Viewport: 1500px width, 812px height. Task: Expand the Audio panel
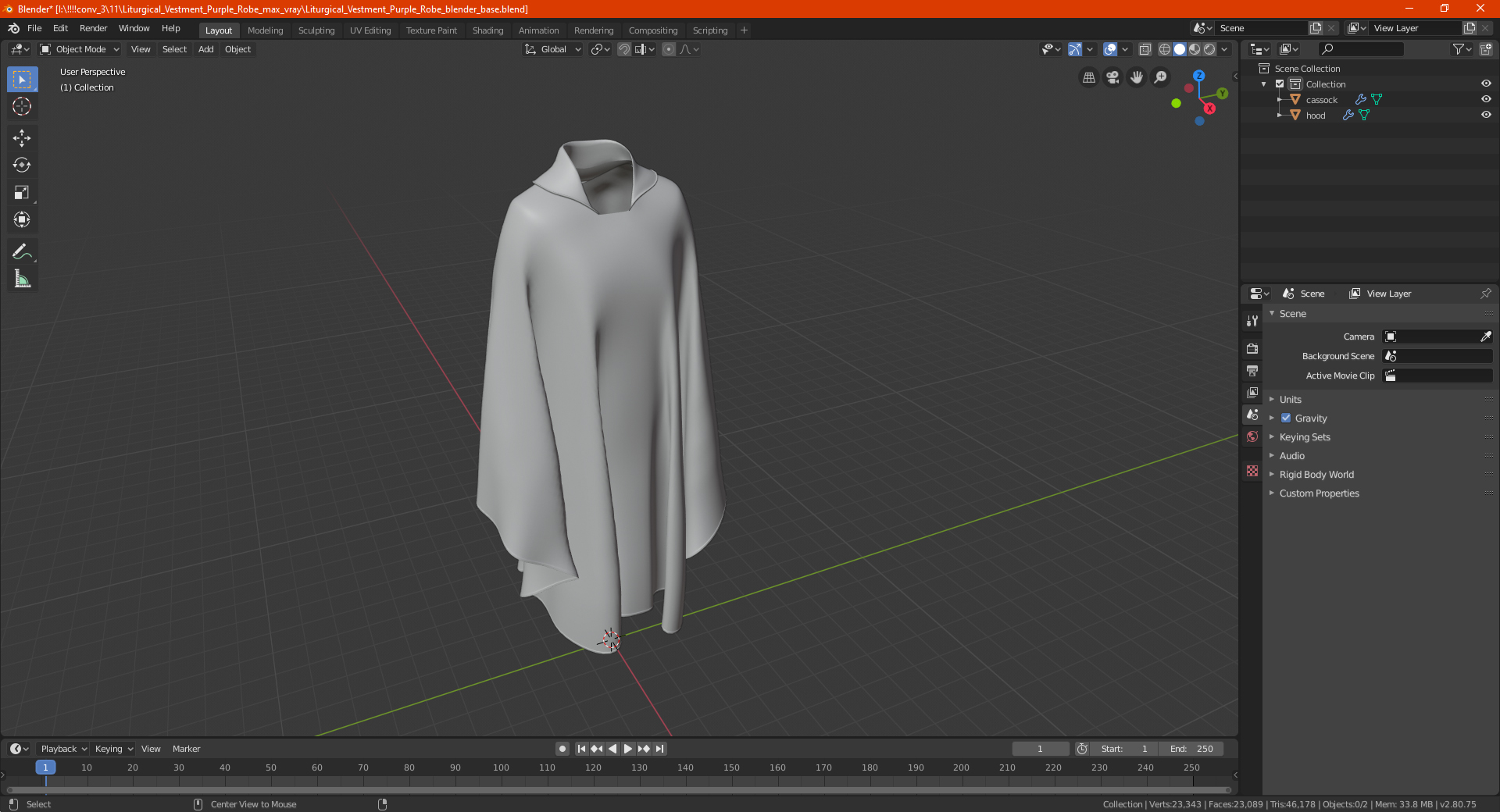tap(1292, 455)
